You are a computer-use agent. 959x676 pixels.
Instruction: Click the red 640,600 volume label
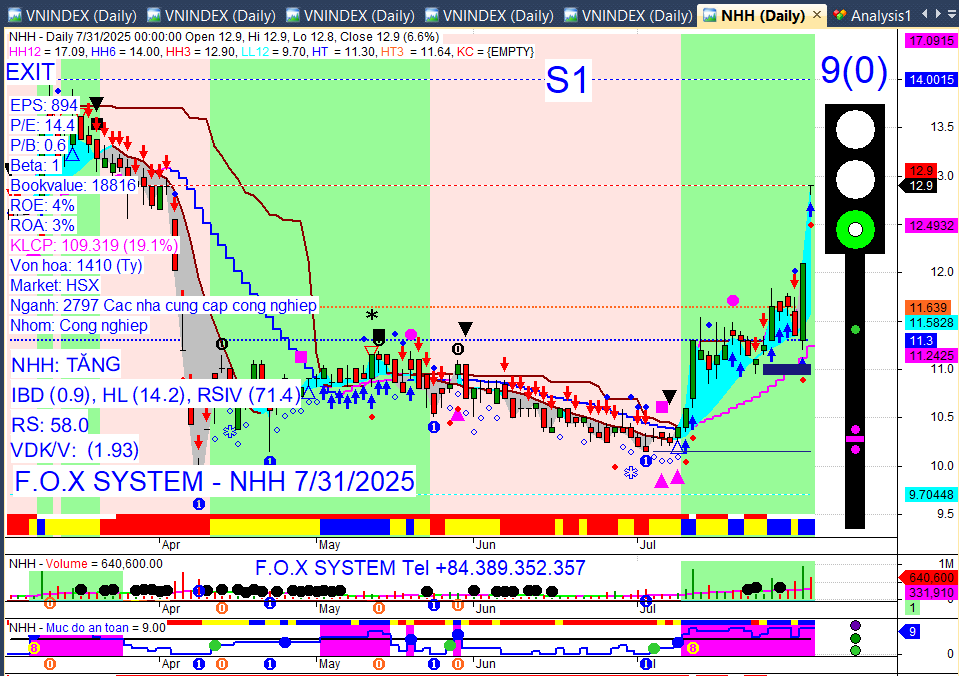pyautogui.click(x=930, y=578)
